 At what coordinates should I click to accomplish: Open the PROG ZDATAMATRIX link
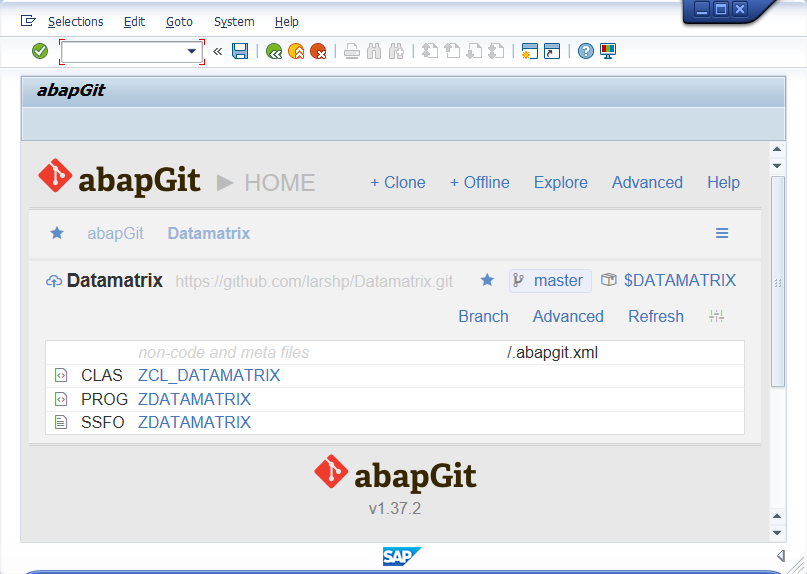tap(195, 399)
